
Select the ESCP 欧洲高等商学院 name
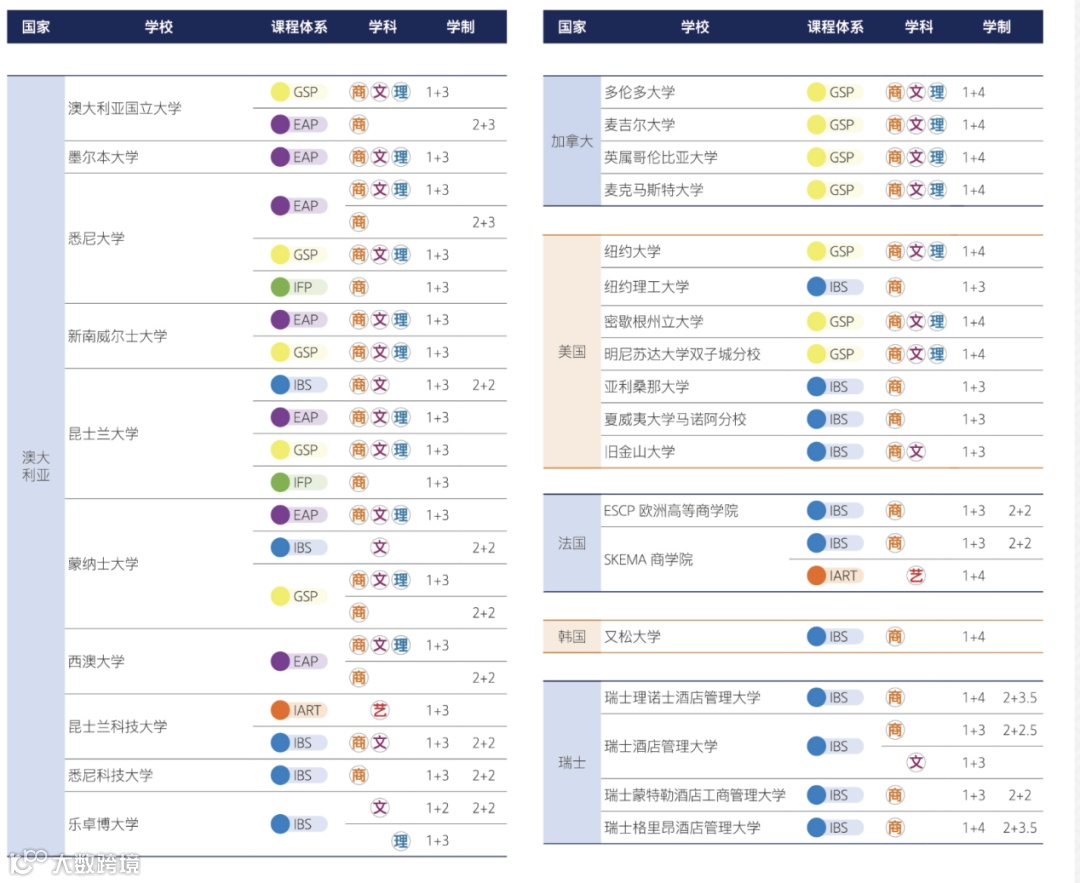[x=671, y=510]
